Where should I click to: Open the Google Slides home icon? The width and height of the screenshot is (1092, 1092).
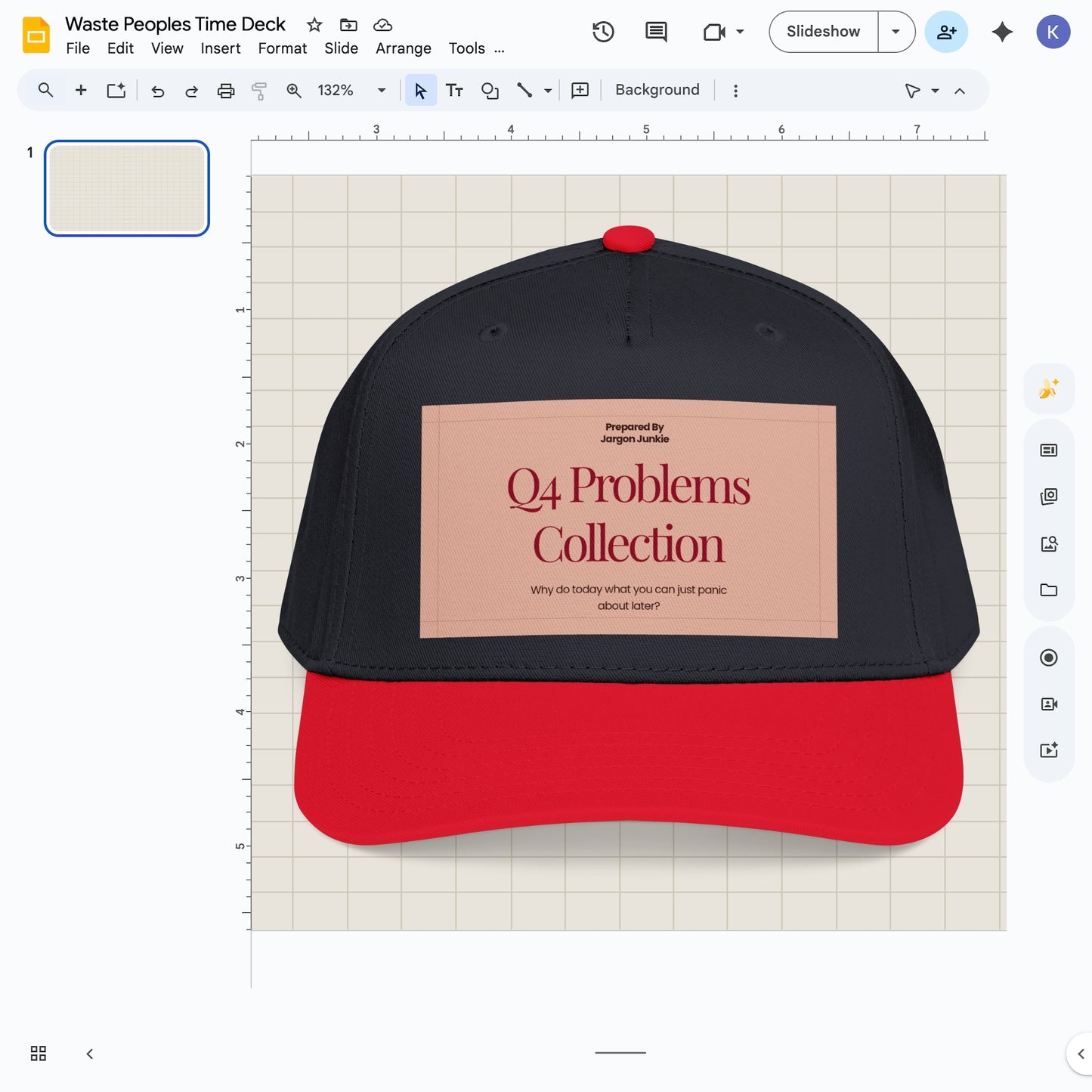[x=36, y=35]
